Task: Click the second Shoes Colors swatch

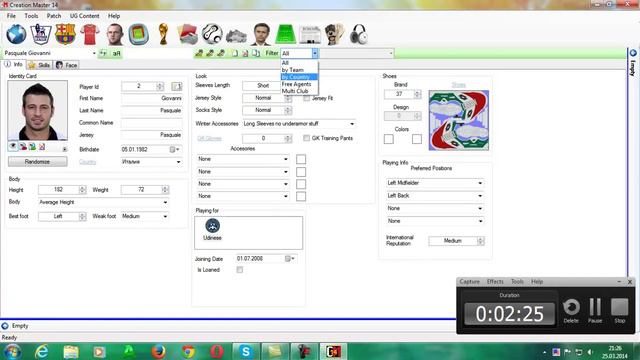Action: pyautogui.click(x=417, y=139)
